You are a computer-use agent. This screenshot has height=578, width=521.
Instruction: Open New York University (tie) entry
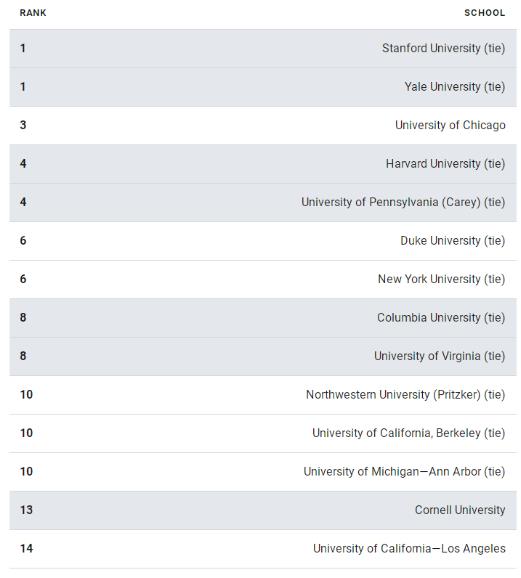click(x=441, y=279)
